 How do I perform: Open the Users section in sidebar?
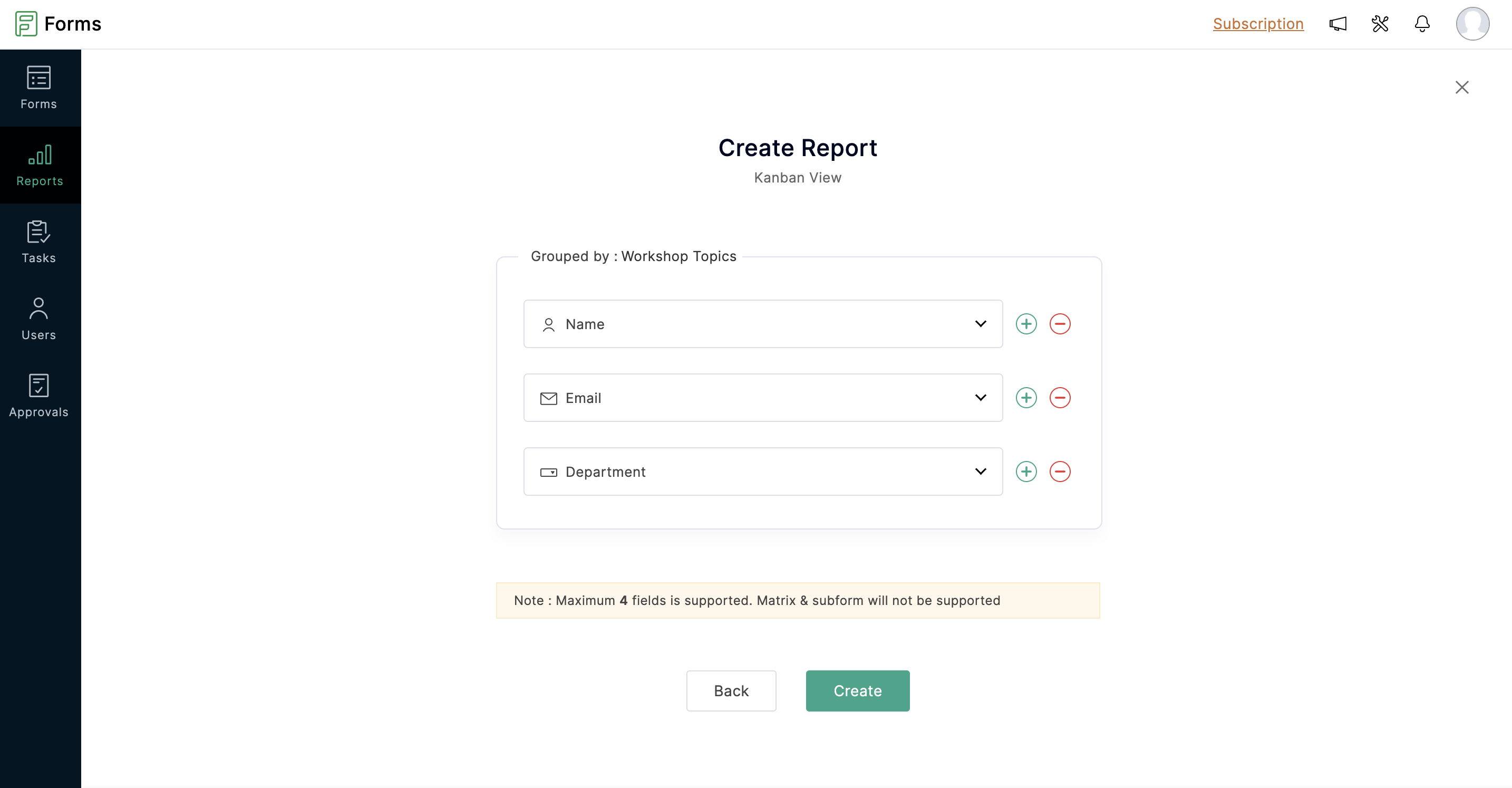pos(40,319)
